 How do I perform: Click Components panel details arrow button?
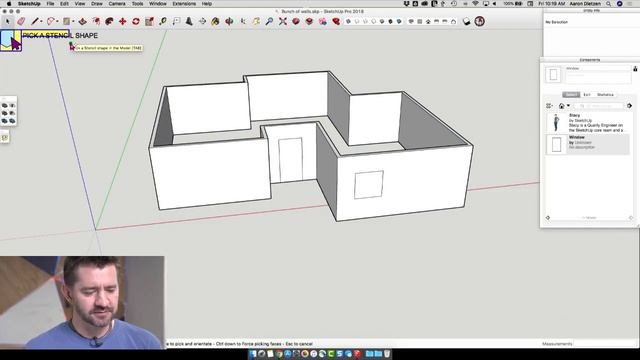coord(629,106)
